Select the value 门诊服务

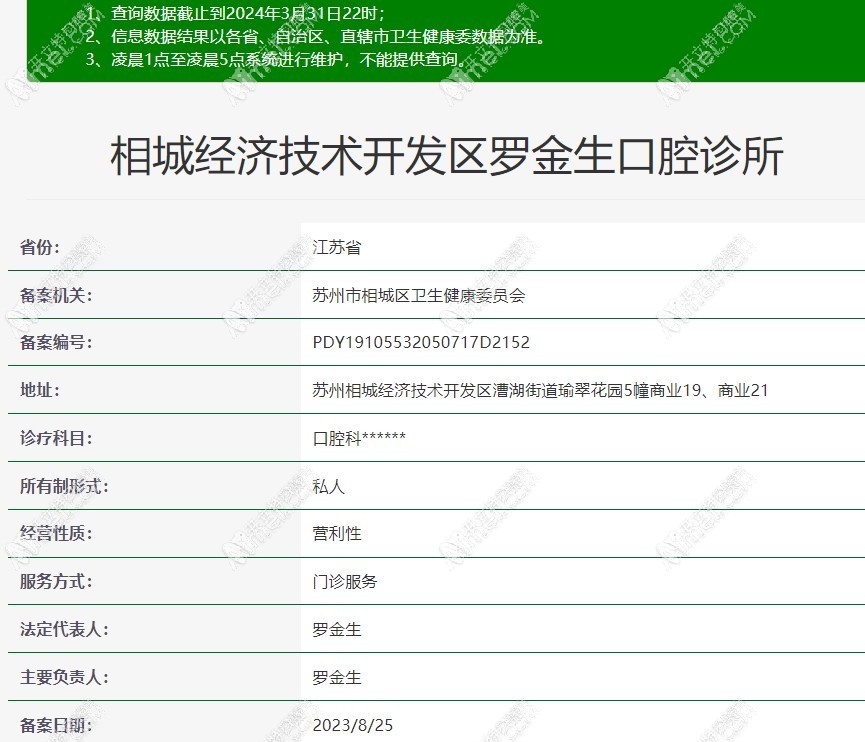click(345, 581)
